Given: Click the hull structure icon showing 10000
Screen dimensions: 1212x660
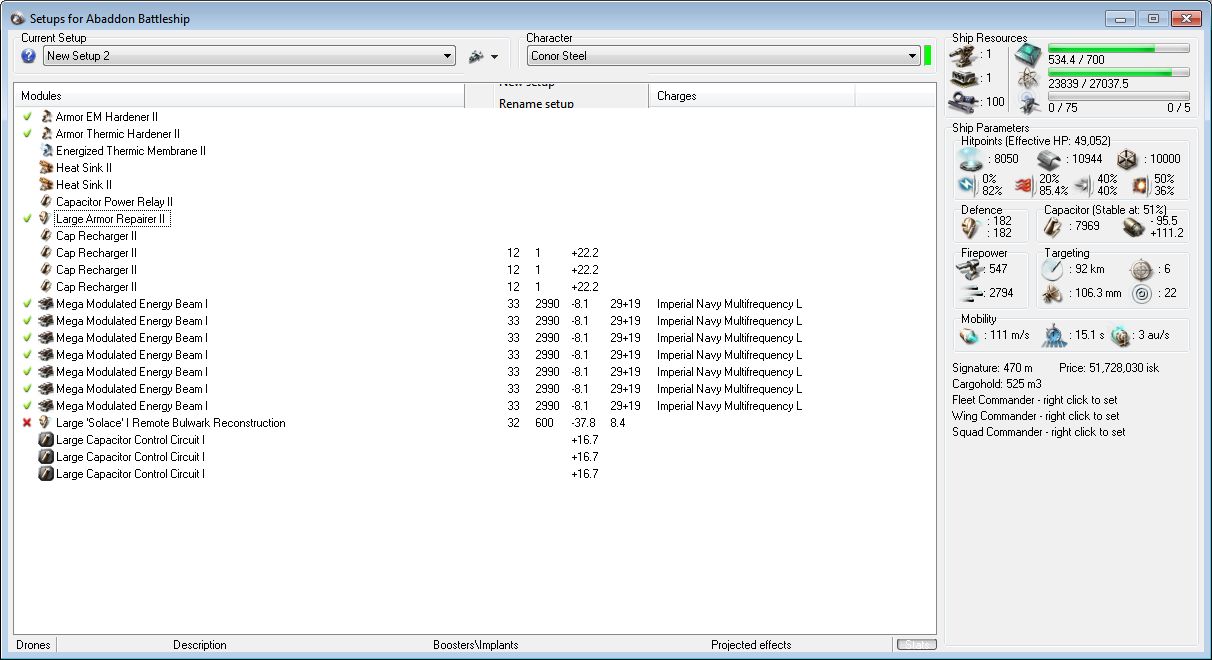Looking at the screenshot, I should click(1128, 159).
